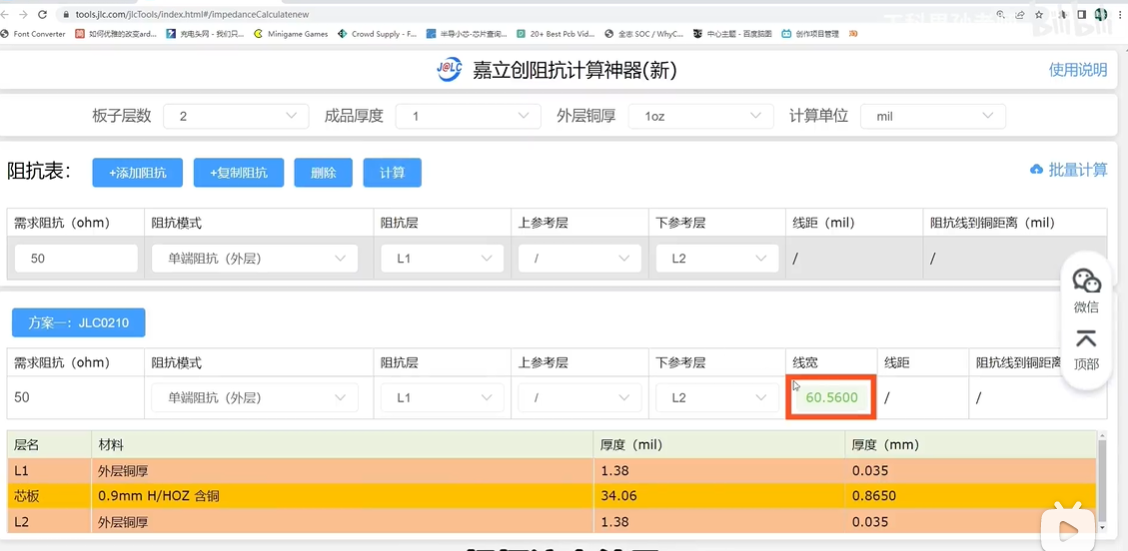This screenshot has height=551, width=1128.
Task: Open the 创作项目管理 bookmark
Action: (x=811, y=34)
